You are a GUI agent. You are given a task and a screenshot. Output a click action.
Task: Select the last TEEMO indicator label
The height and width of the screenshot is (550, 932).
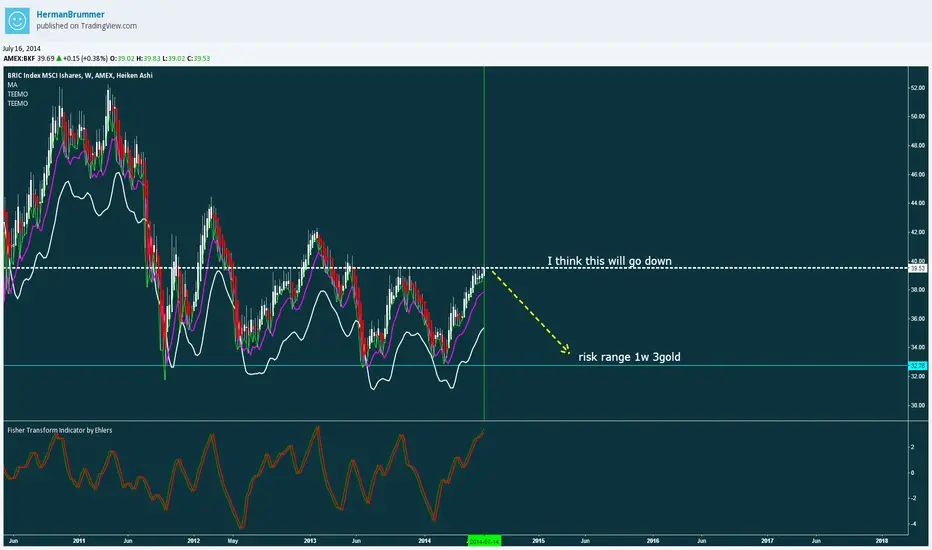click(17, 103)
